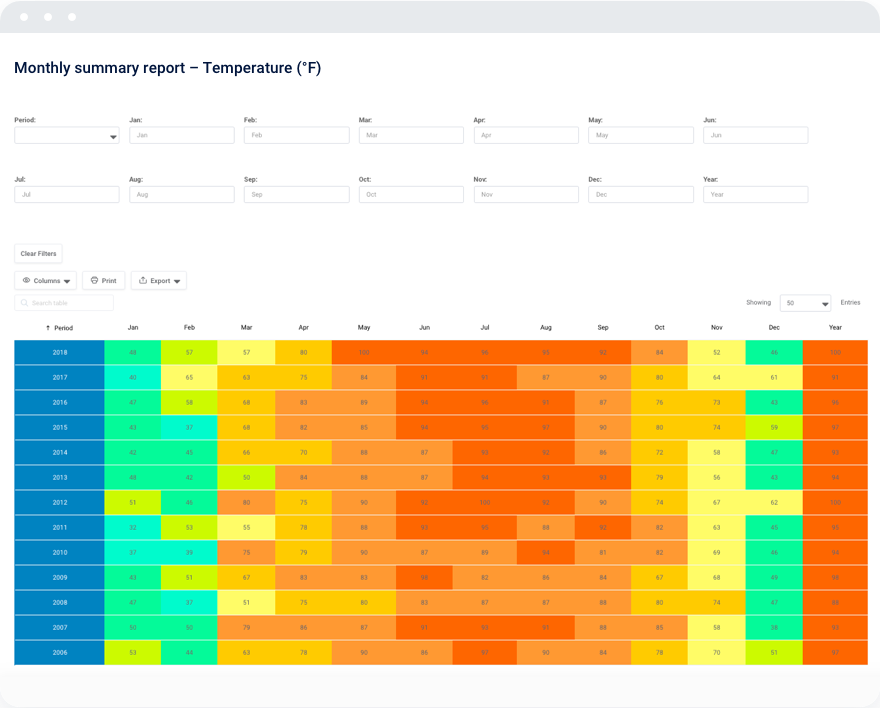
Task: Click the Nov column header
Action: (717, 328)
